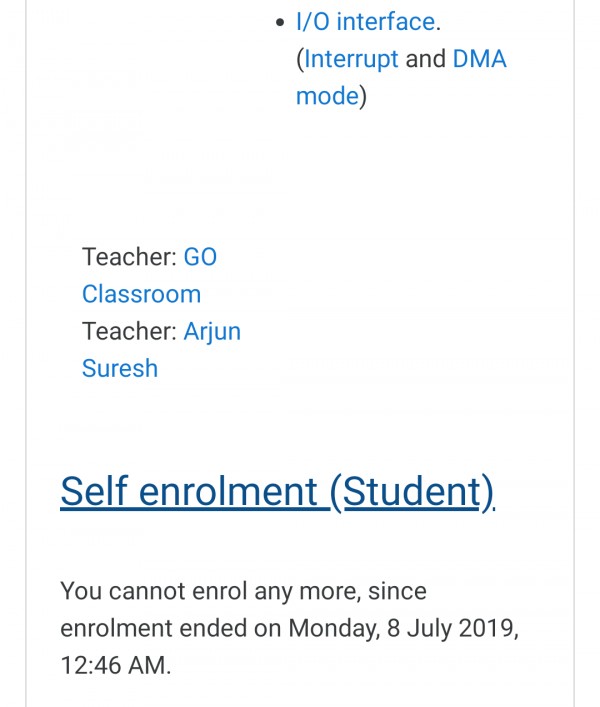Image resolution: width=600 pixels, height=707 pixels.
Task: Click the Suresh link text
Action: coord(120,368)
